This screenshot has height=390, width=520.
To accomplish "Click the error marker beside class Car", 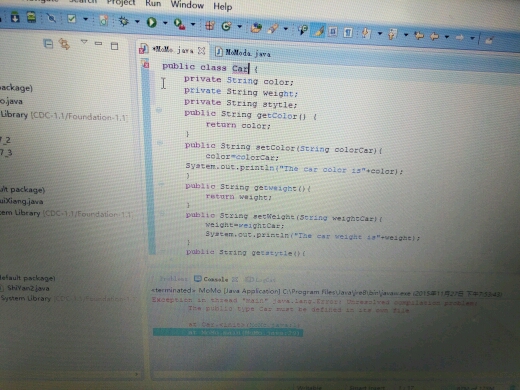I will coord(146,64).
